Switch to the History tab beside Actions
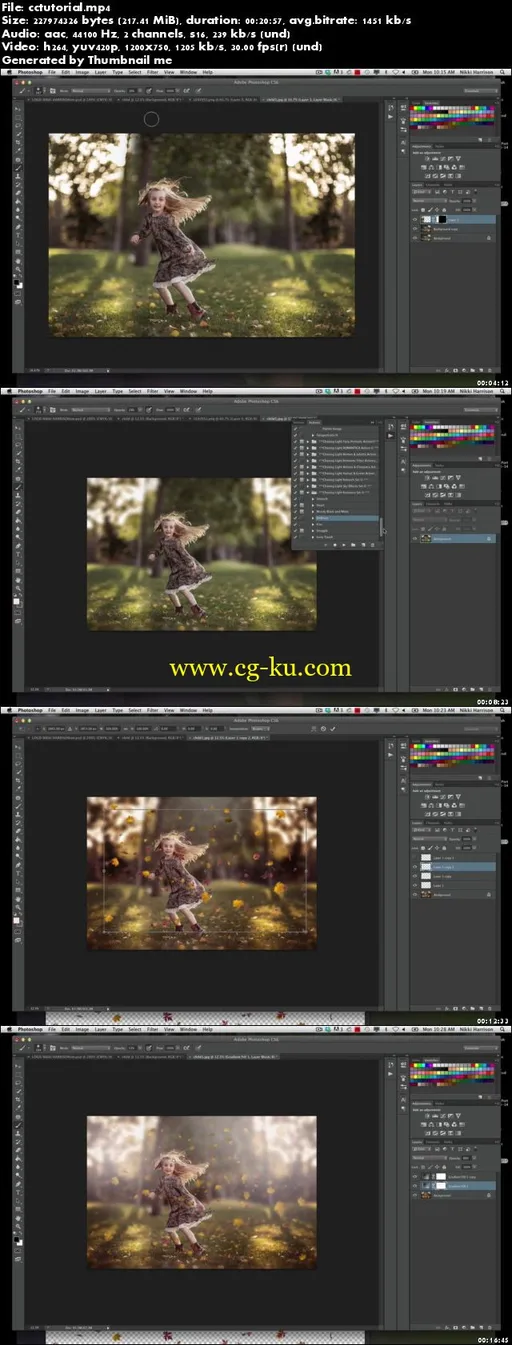The image size is (512, 1345). (x=299, y=422)
